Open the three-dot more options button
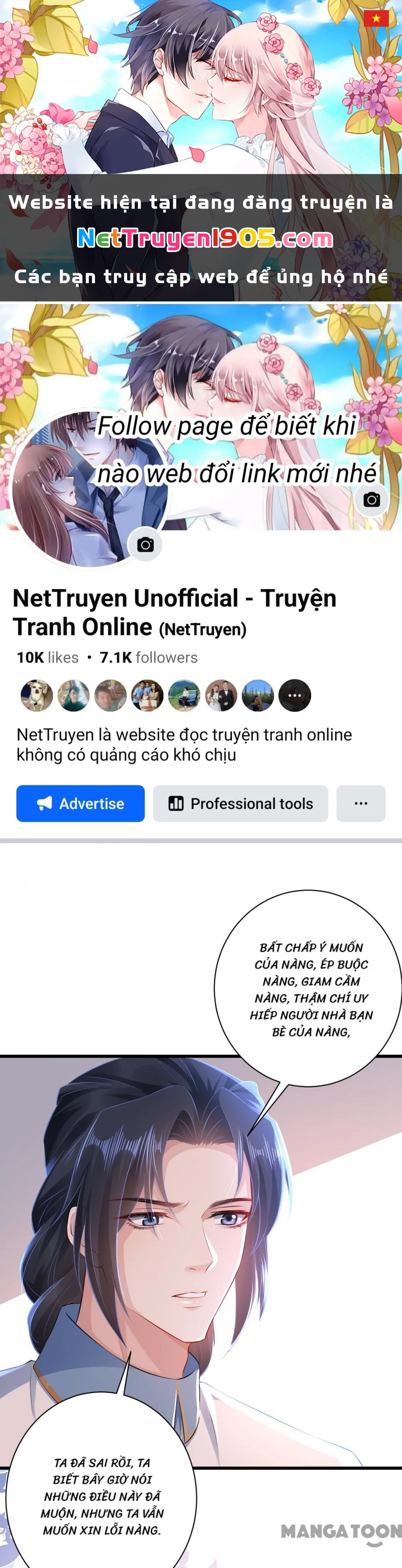 coord(361,803)
